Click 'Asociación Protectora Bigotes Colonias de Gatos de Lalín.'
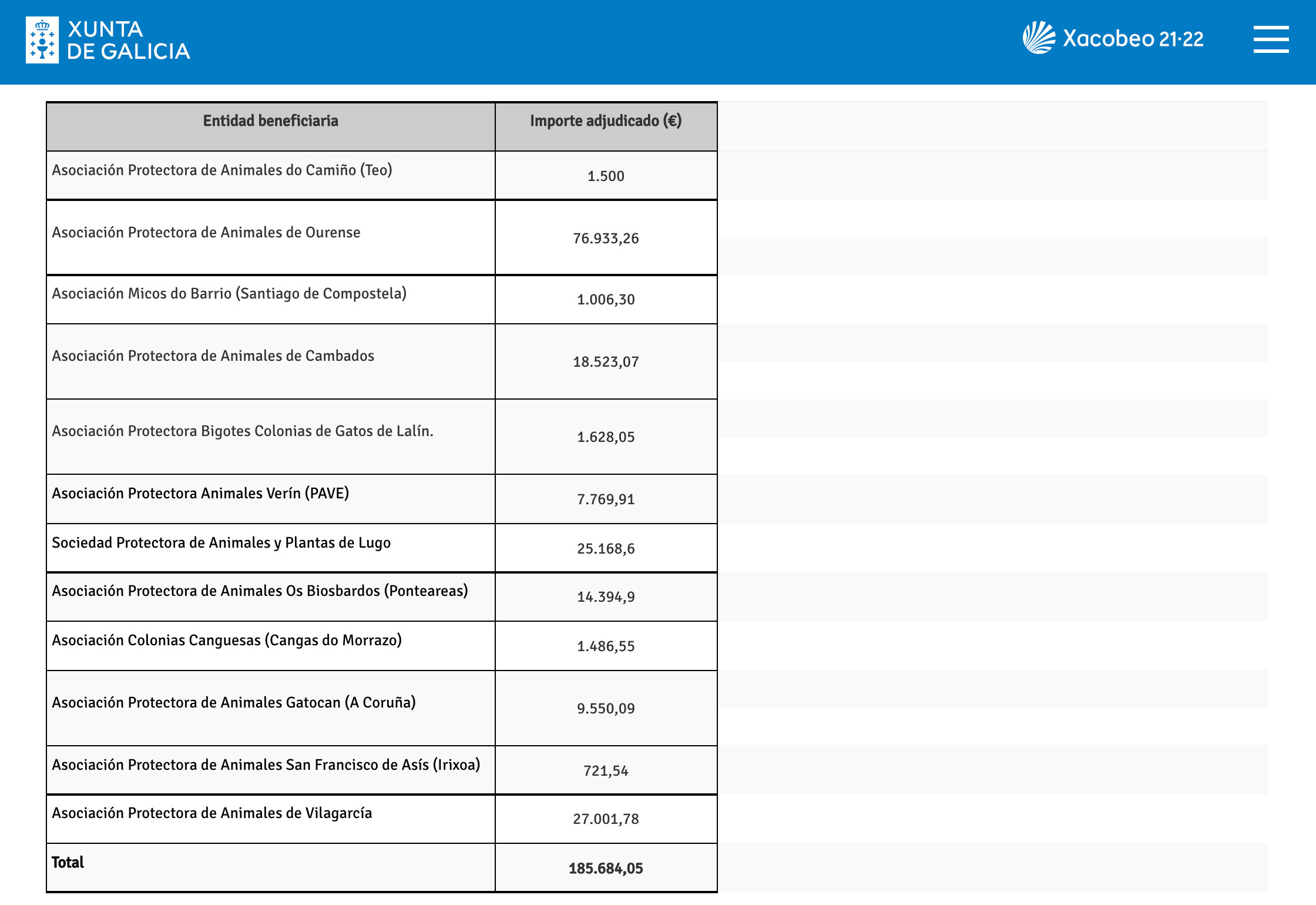 [243, 431]
